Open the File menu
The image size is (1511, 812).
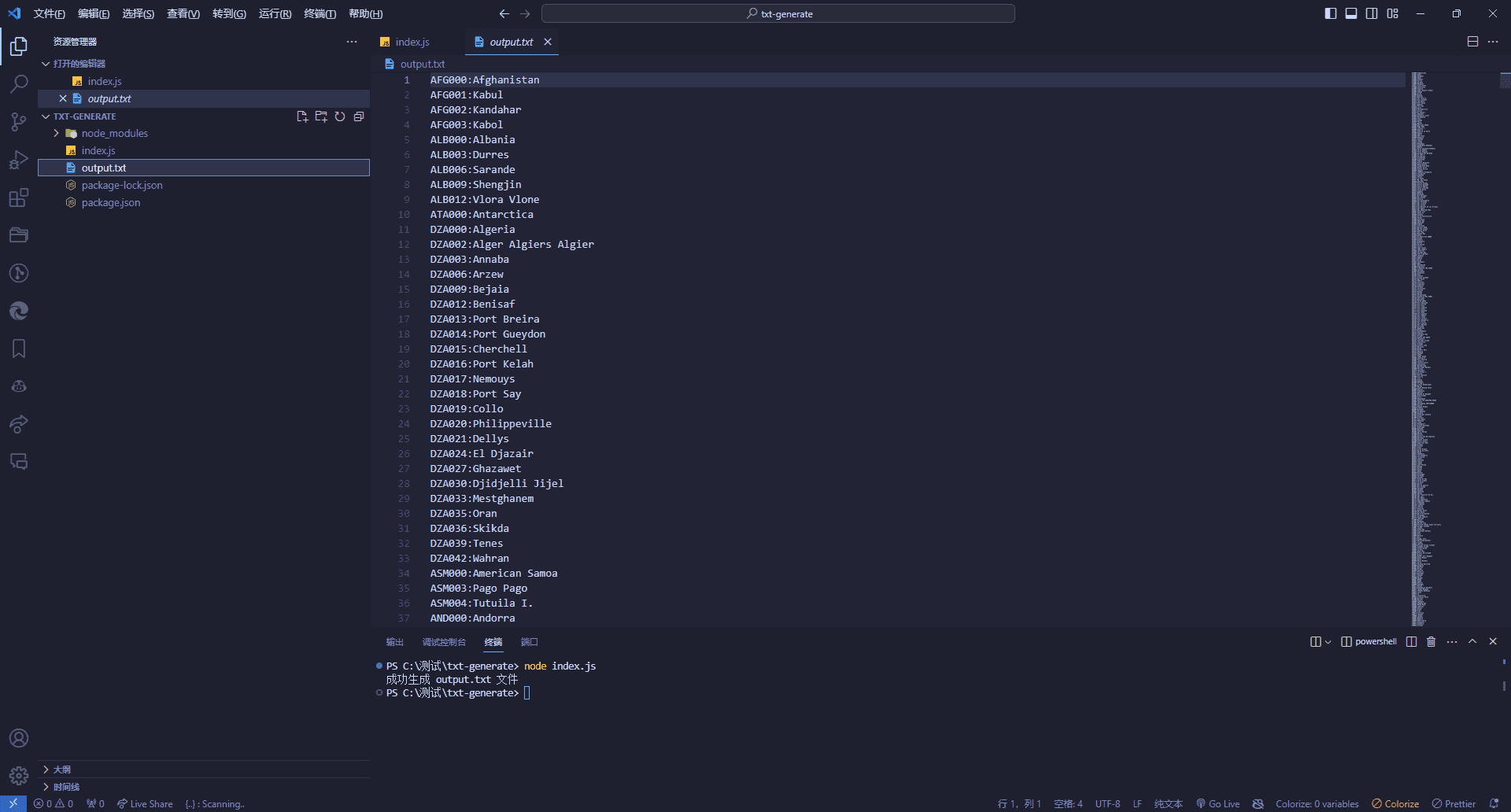[x=50, y=13]
